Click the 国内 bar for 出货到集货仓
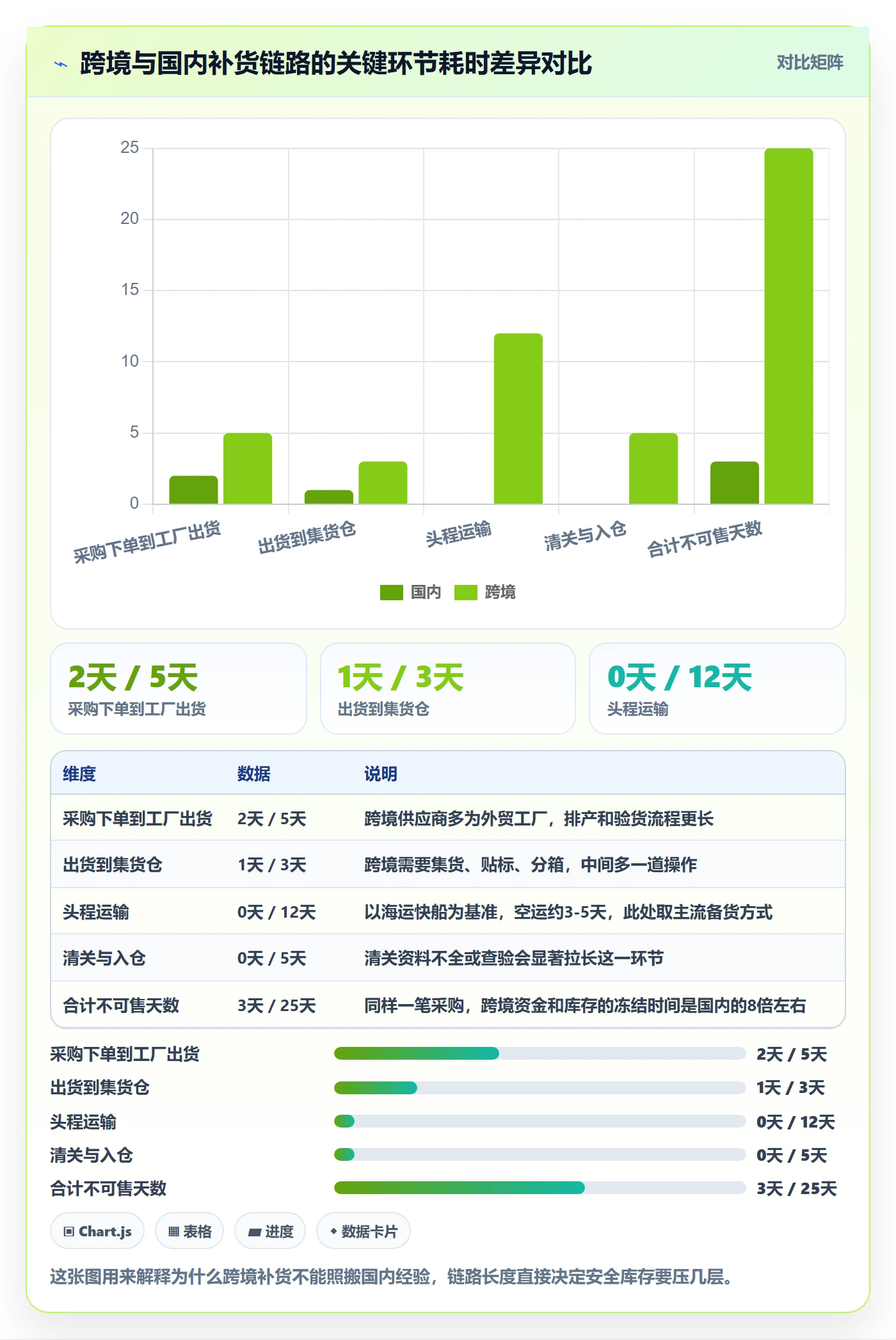The image size is (896, 1340). pos(328,497)
